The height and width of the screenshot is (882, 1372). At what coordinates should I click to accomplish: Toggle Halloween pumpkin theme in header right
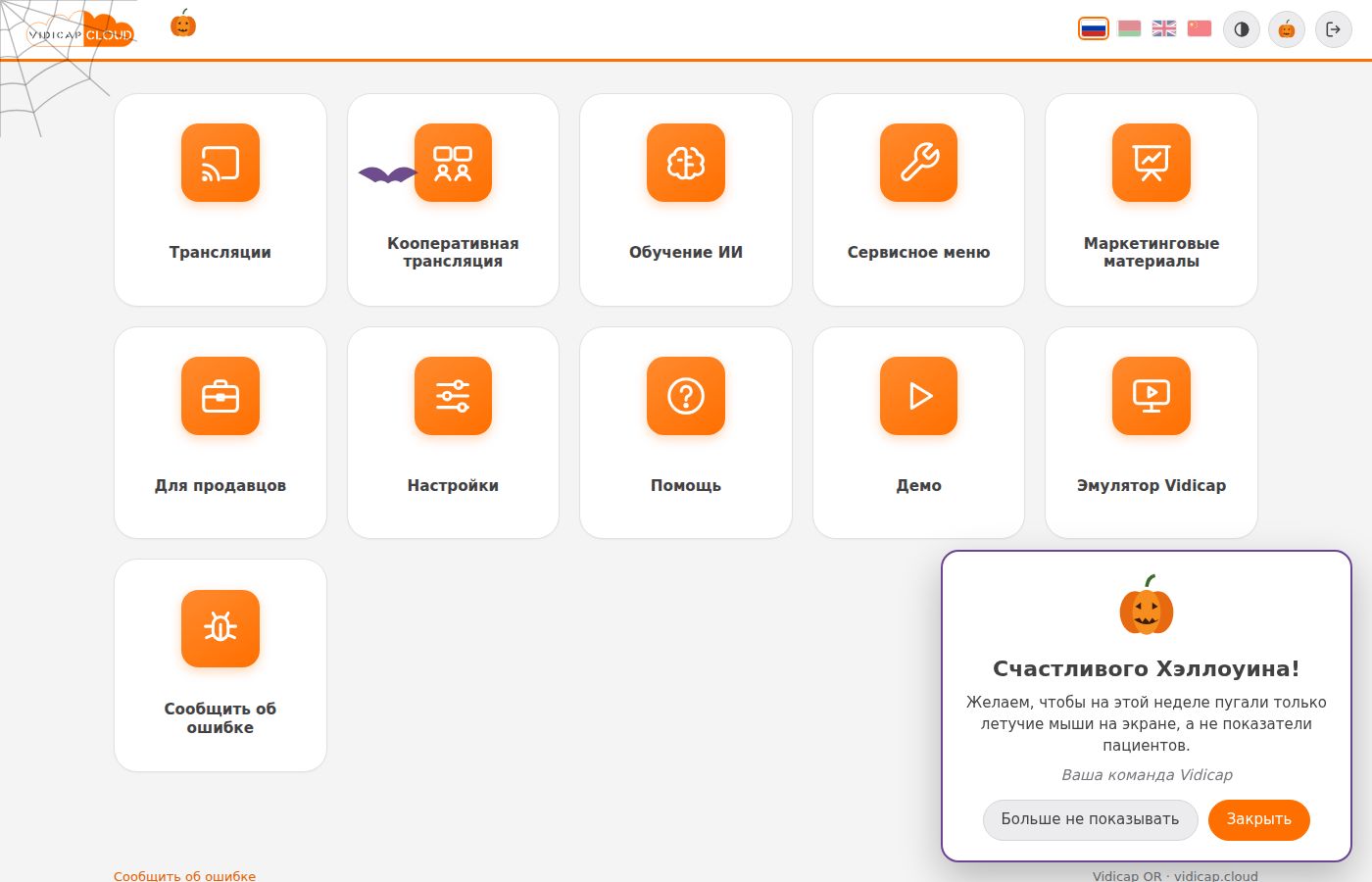pos(1287,29)
